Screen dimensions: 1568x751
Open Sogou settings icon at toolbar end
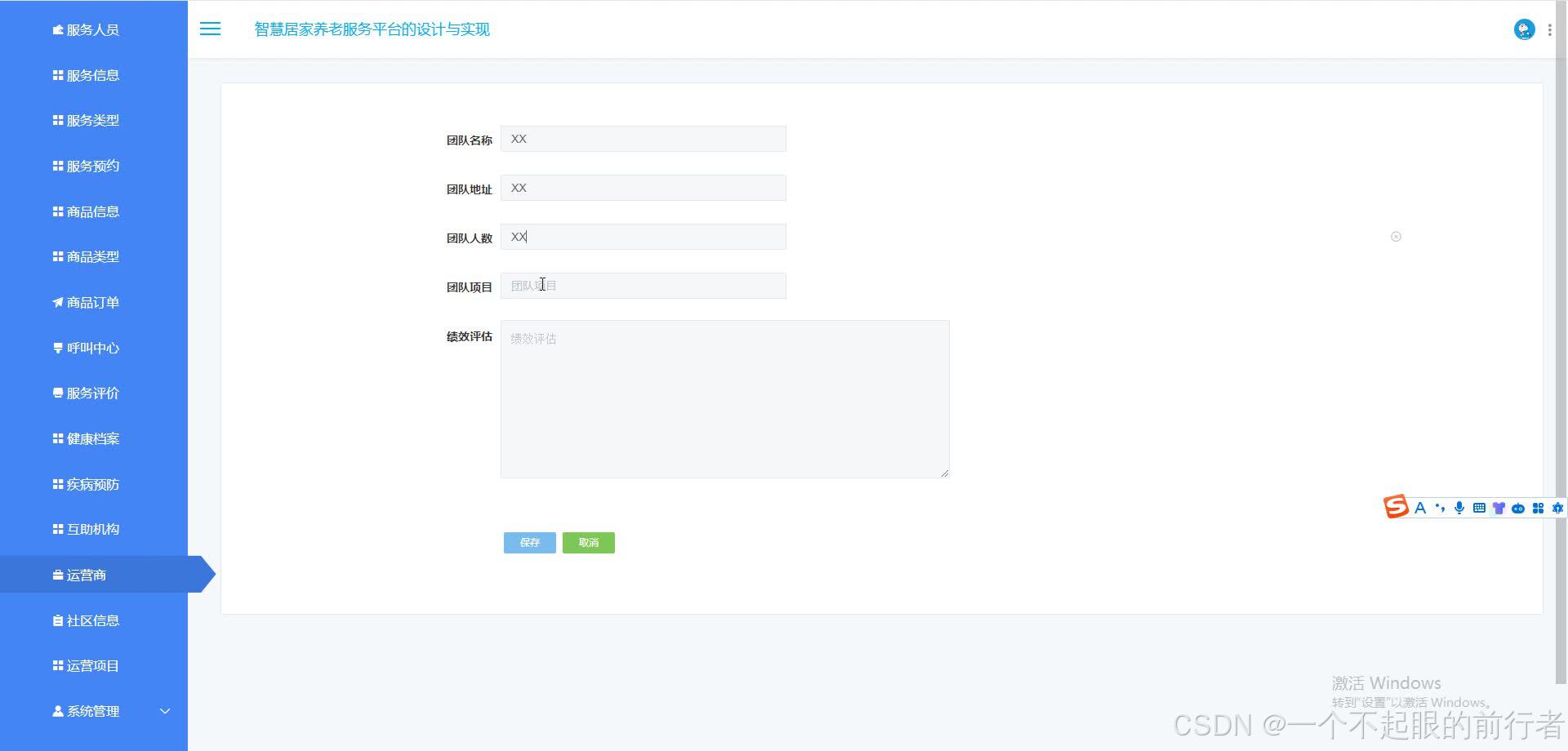(x=1557, y=508)
